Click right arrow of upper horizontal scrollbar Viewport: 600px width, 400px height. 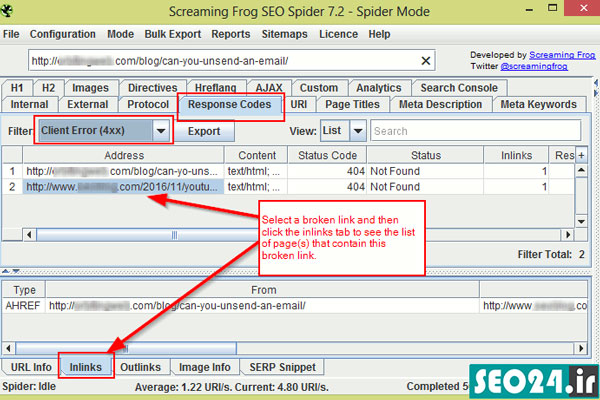[x=568, y=234]
